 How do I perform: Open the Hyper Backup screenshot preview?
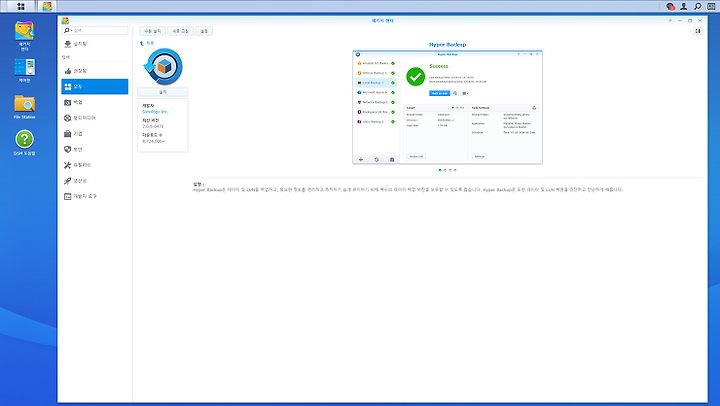[447, 107]
